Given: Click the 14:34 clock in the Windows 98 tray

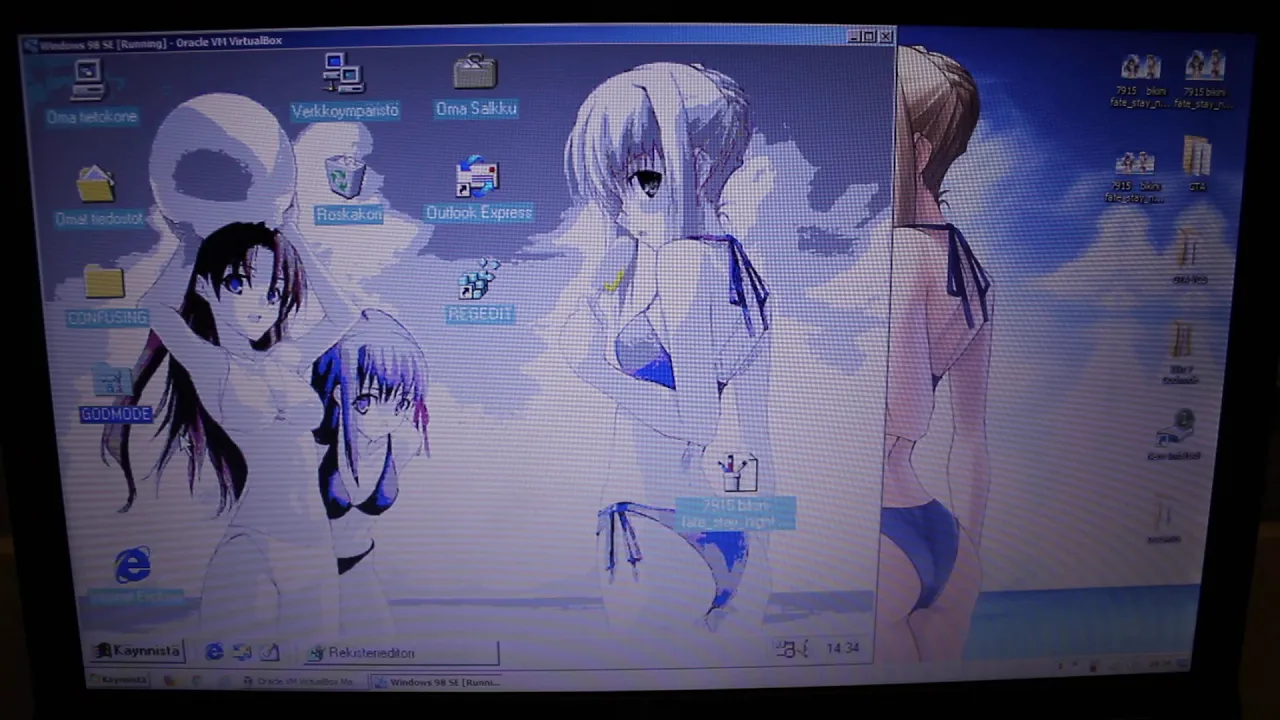Looking at the screenshot, I should [843, 649].
